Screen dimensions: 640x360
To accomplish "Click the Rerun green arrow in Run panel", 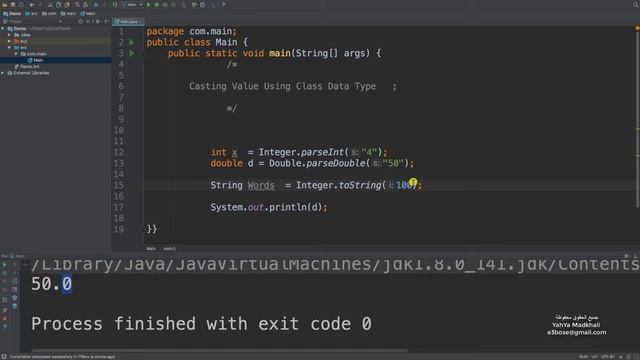I will 4,264.
